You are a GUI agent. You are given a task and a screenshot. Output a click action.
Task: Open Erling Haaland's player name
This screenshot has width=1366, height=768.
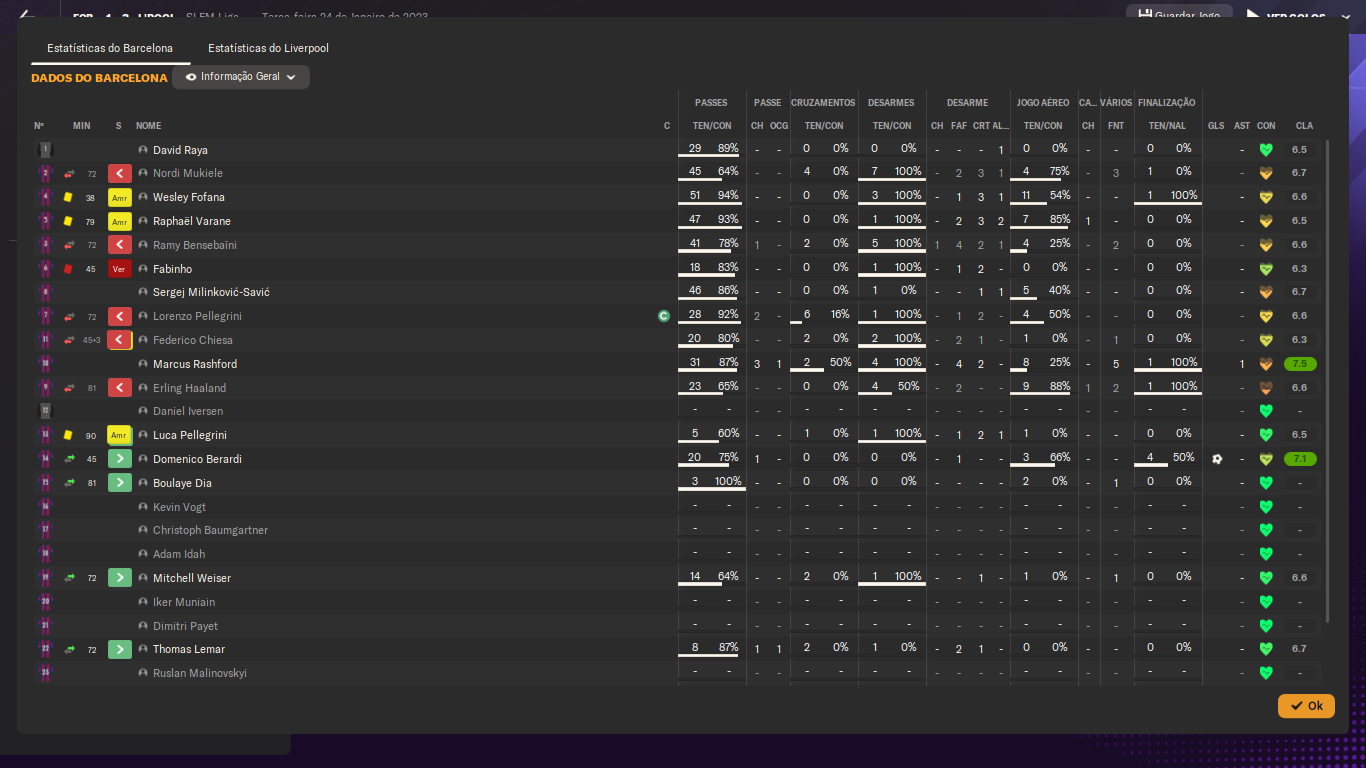(189, 388)
